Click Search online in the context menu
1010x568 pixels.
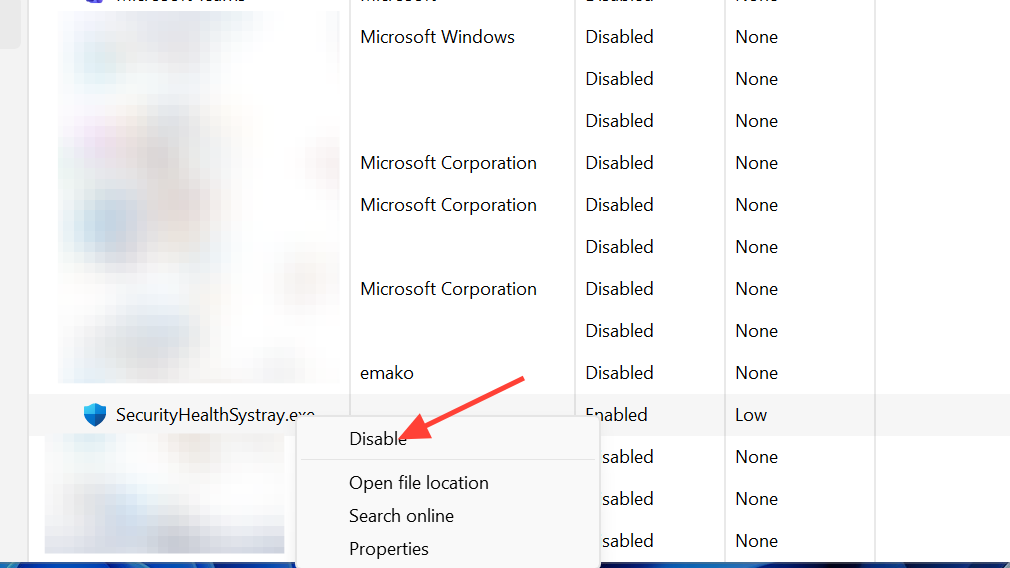click(401, 516)
